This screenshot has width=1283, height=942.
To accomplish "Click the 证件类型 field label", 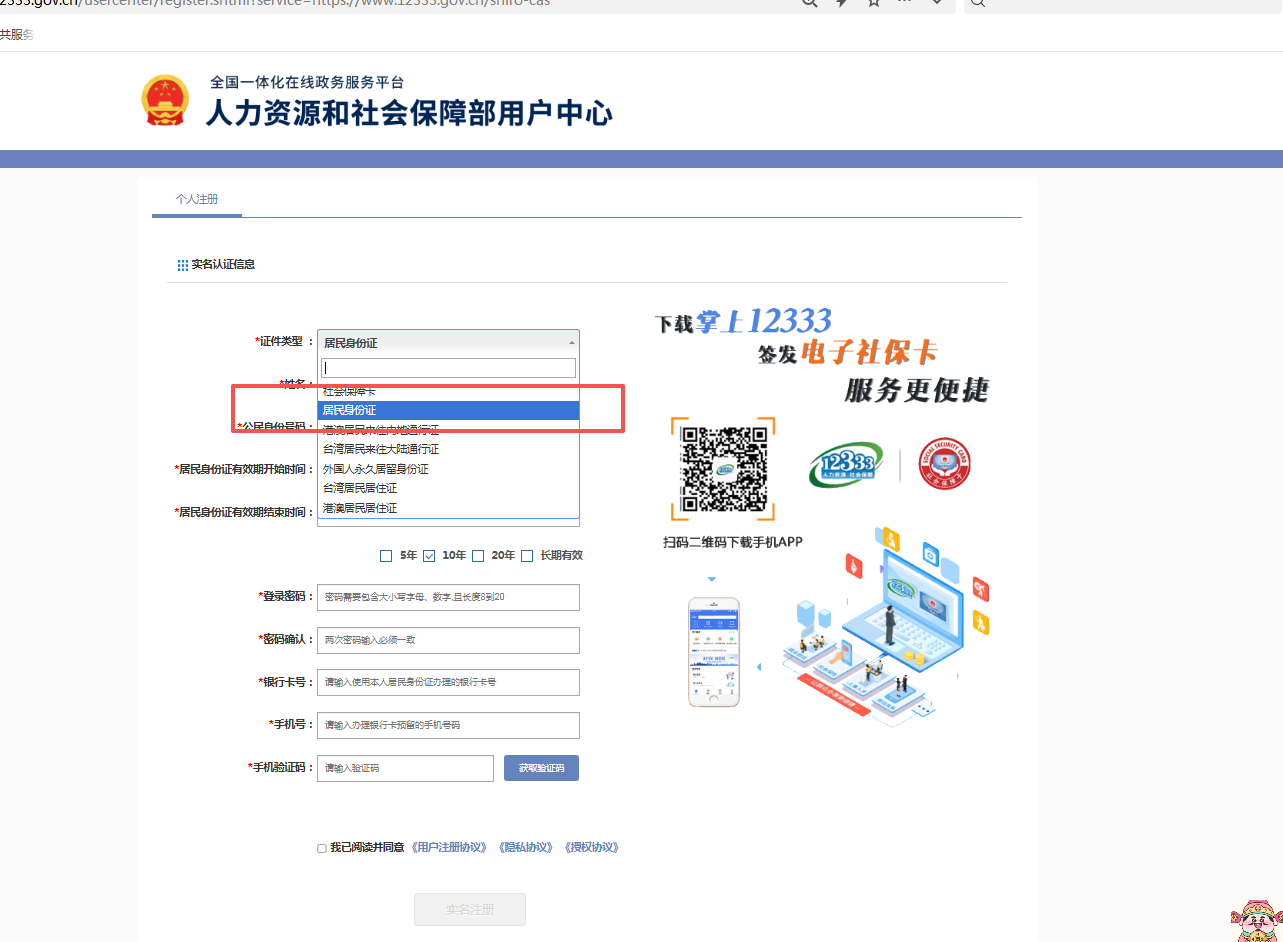I will pos(284,342).
